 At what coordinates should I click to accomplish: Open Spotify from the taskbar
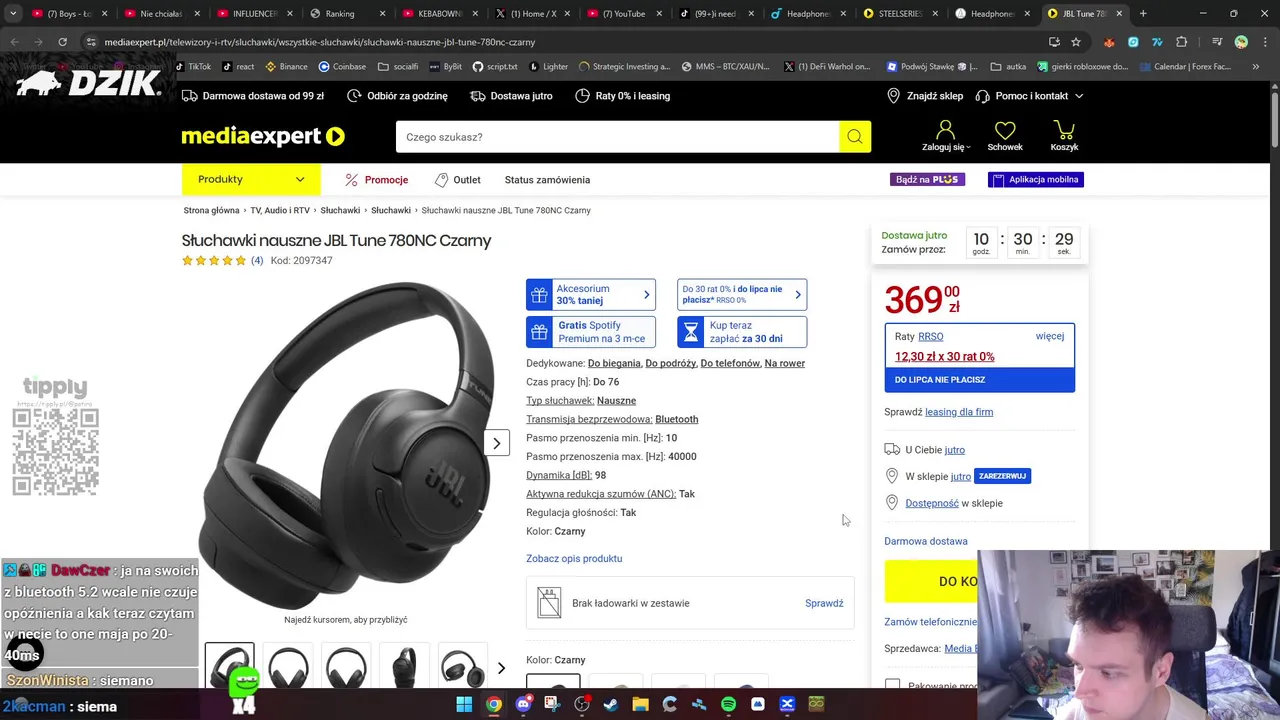pyautogui.click(x=728, y=704)
